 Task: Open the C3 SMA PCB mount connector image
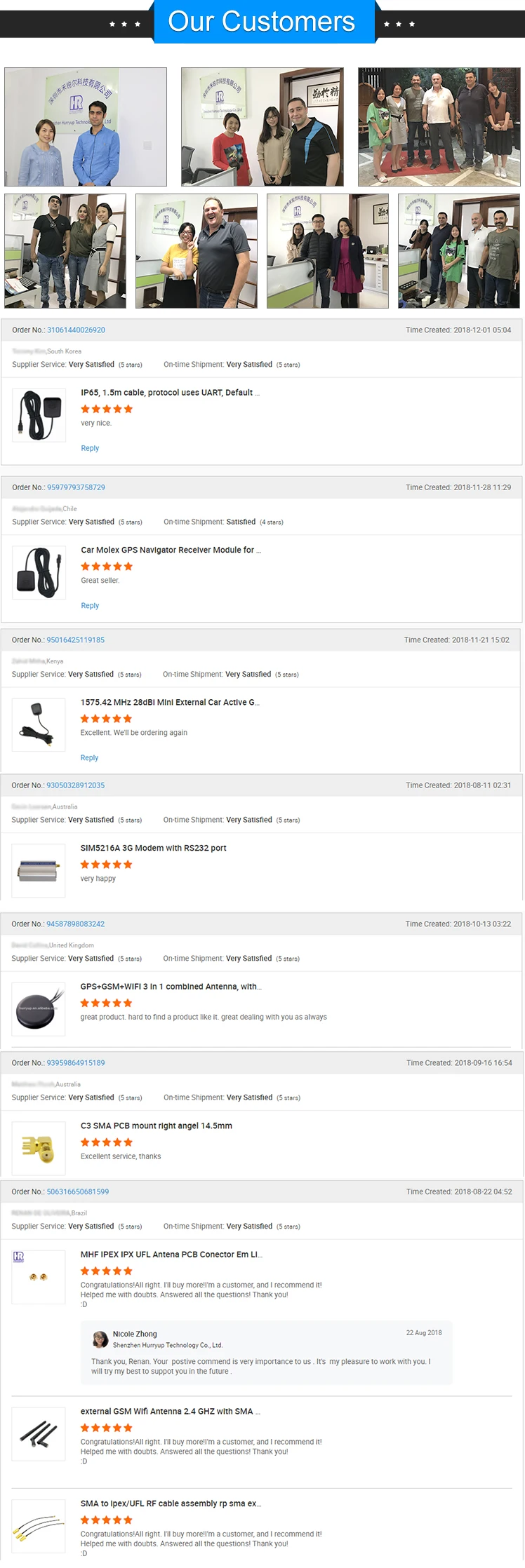pyautogui.click(x=39, y=1149)
